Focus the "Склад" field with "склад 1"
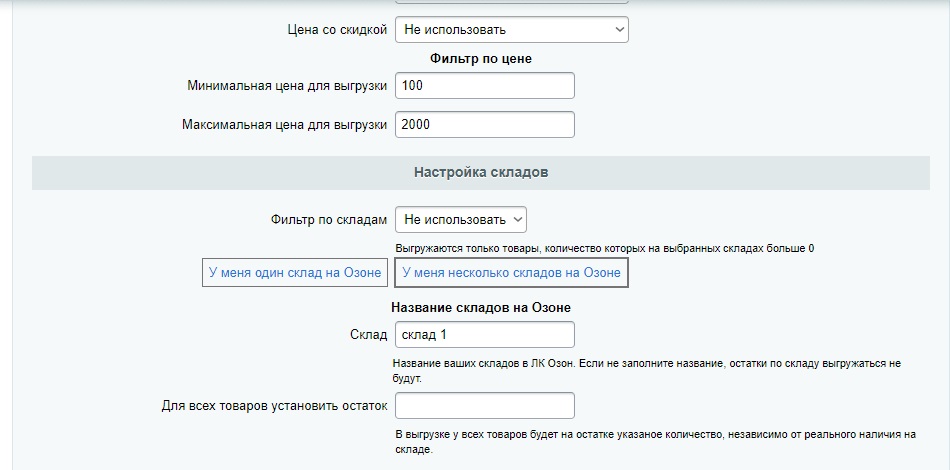 (x=484, y=334)
